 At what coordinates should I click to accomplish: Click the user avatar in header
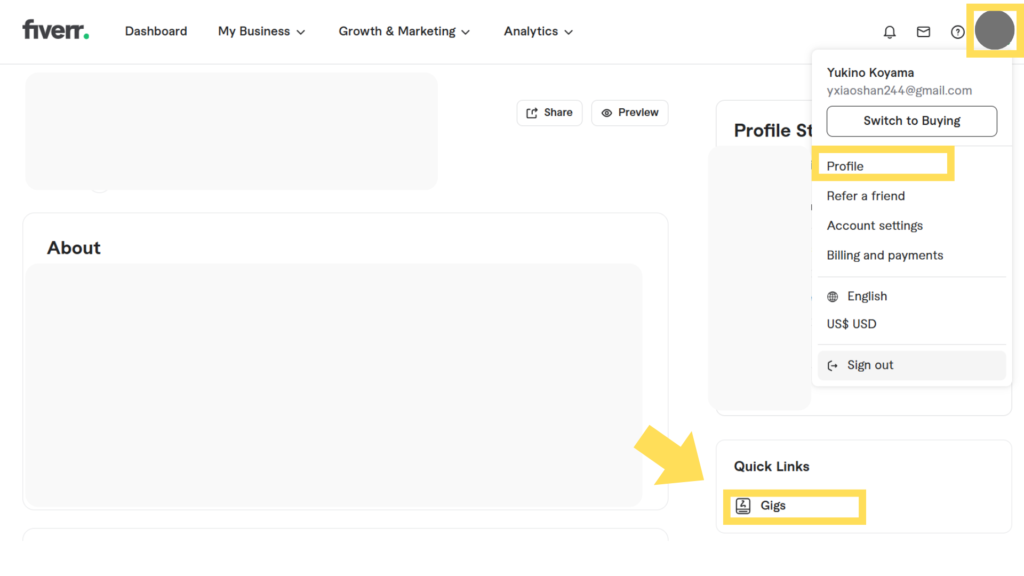[994, 30]
